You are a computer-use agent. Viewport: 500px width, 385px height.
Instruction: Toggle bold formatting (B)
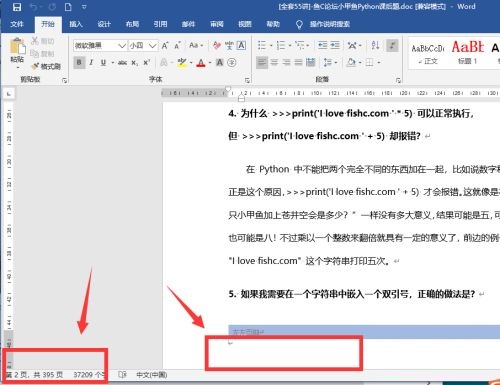tap(79, 62)
